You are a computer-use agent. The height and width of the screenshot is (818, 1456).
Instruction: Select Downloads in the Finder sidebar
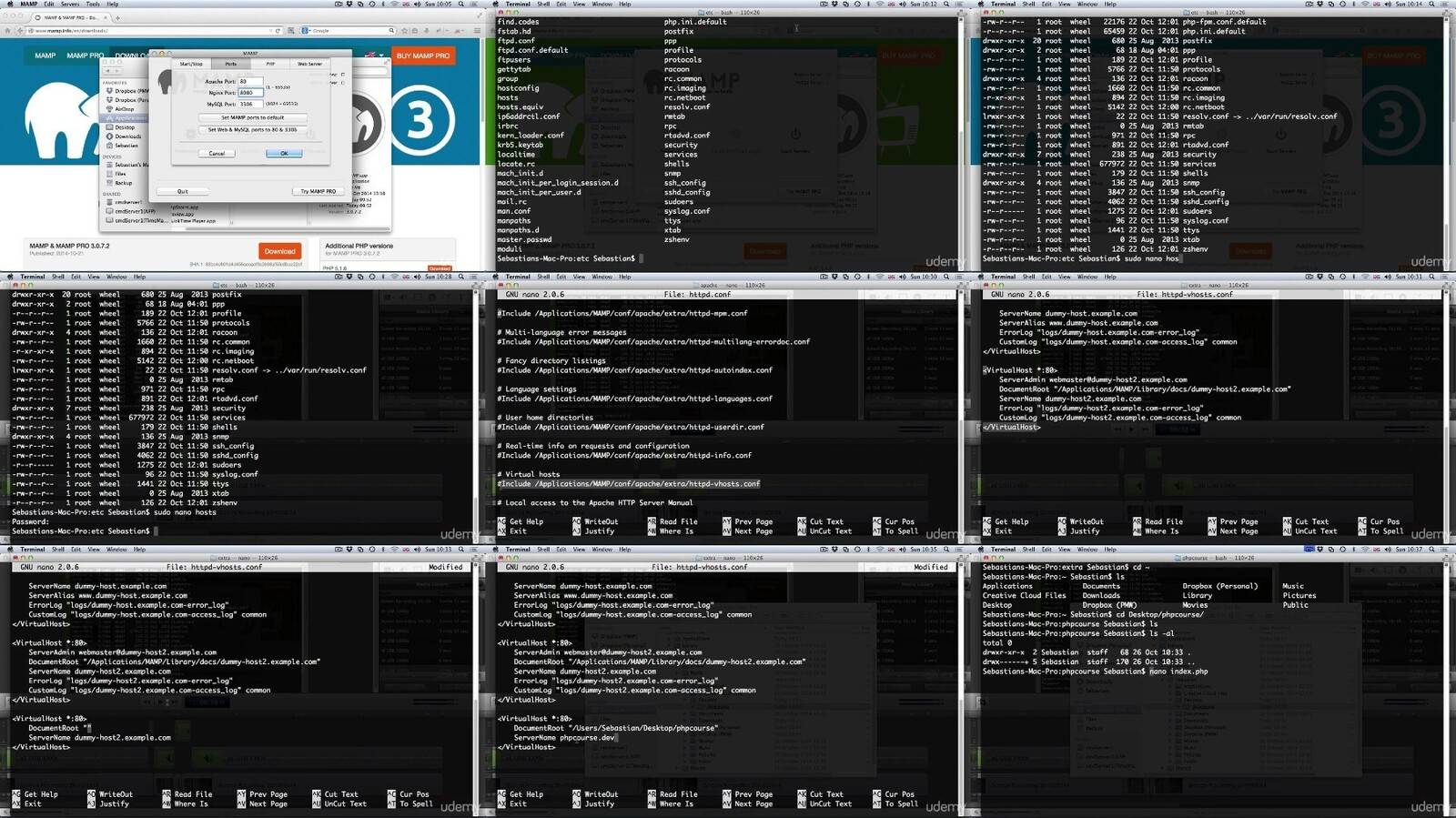tap(126, 136)
